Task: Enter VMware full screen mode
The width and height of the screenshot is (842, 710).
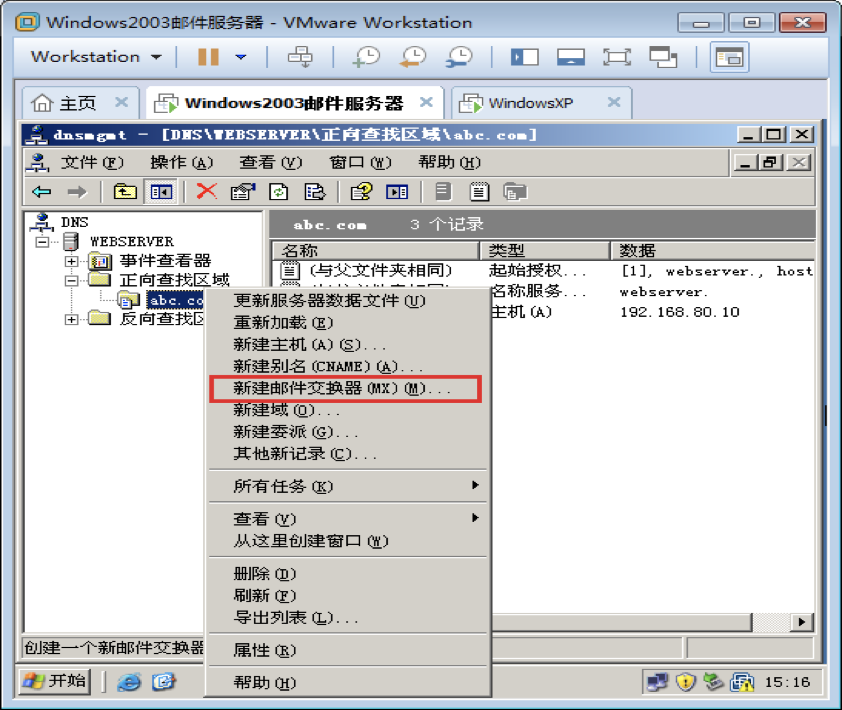Action: pos(616,56)
